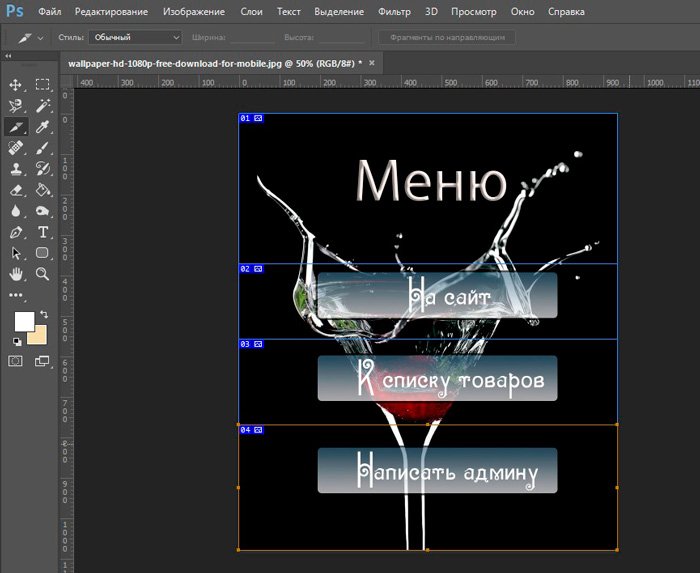This screenshot has height=573, width=700.
Task: Choose the Clone Stamp tool
Action: [x=16, y=169]
